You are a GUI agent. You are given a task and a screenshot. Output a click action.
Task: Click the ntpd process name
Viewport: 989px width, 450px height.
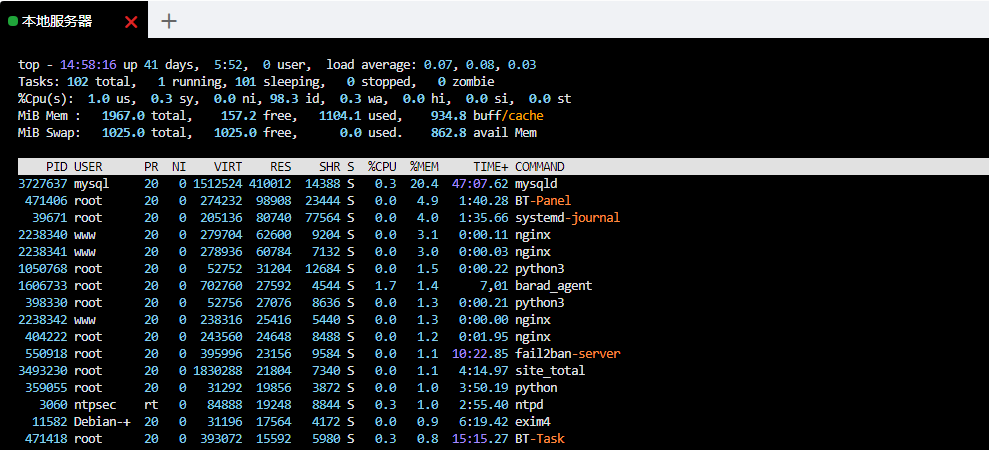pos(530,405)
